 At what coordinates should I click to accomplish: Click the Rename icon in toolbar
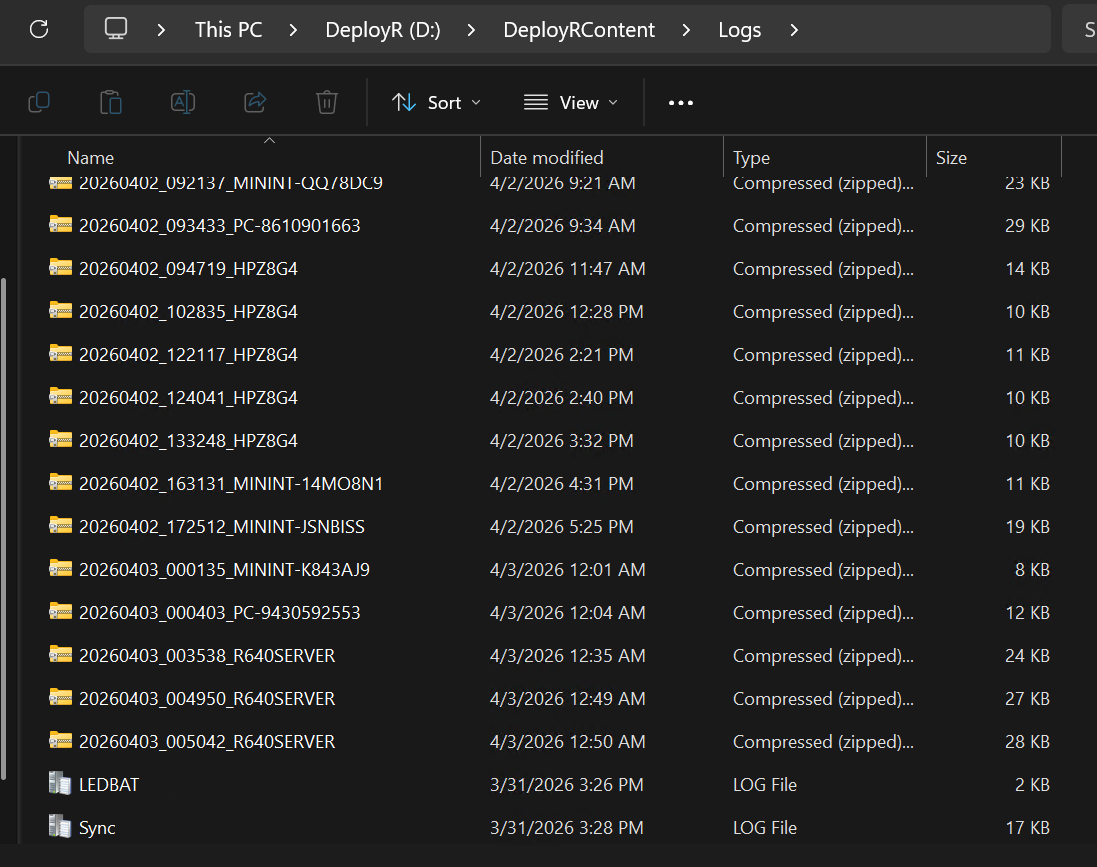tap(183, 102)
